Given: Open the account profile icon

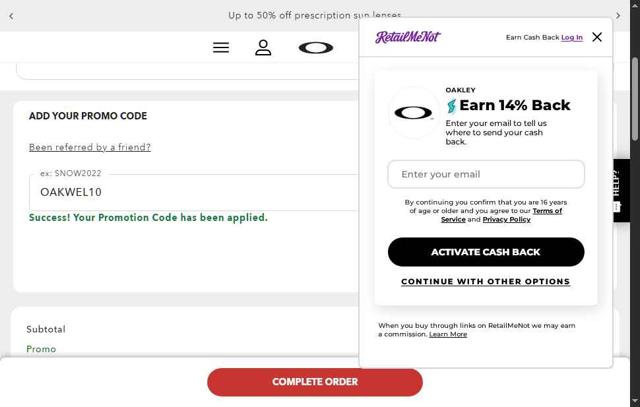Looking at the screenshot, I should pyautogui.click(x=263, y=47).
